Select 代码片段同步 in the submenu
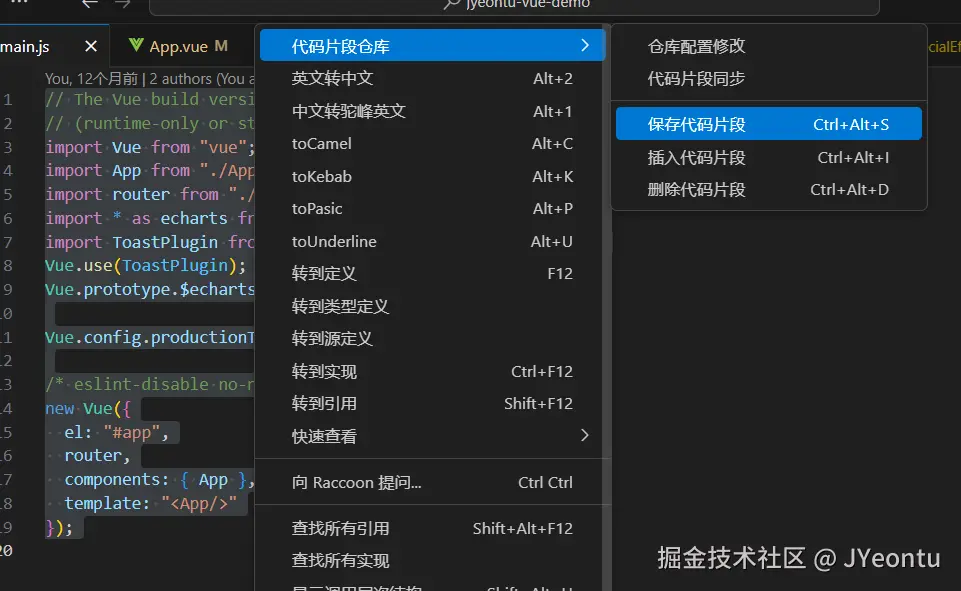The width and height of the screenshot is (961, 591). pos(769,79)
